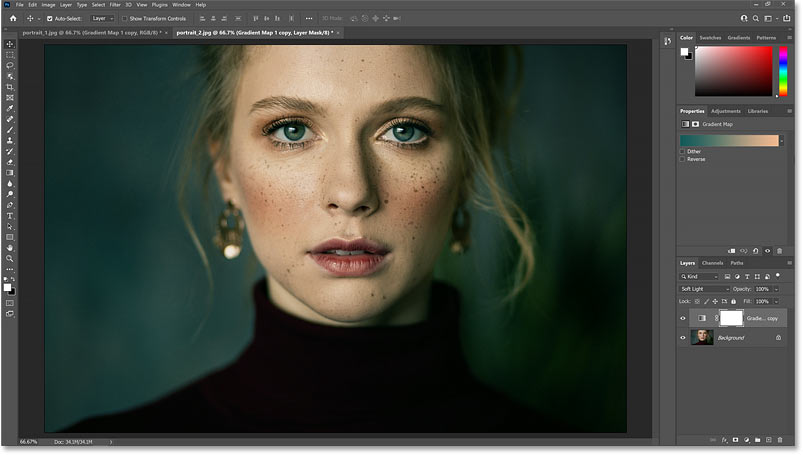The width and height of the screenshot is (803, 455).
Task: Open the Opacity slider dropdown arrow
Action: pos(776,289)
